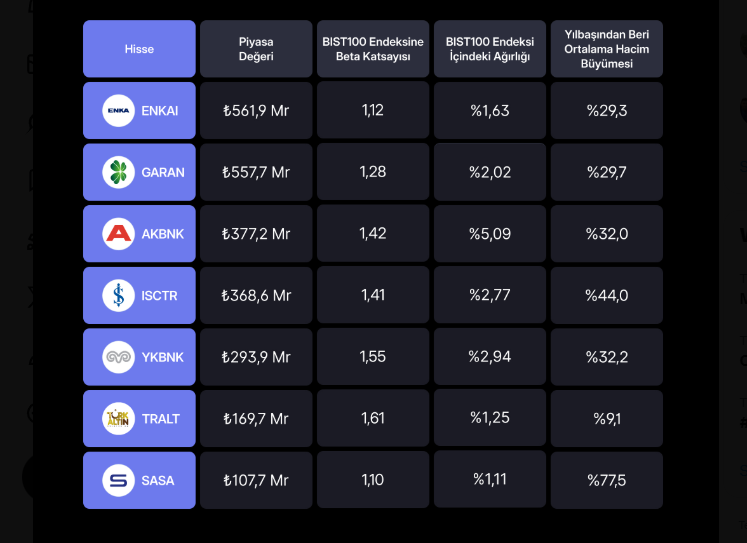The image size is (747, 543).
Task: Click the ENKAI company logo
Action: pos(118,111)
